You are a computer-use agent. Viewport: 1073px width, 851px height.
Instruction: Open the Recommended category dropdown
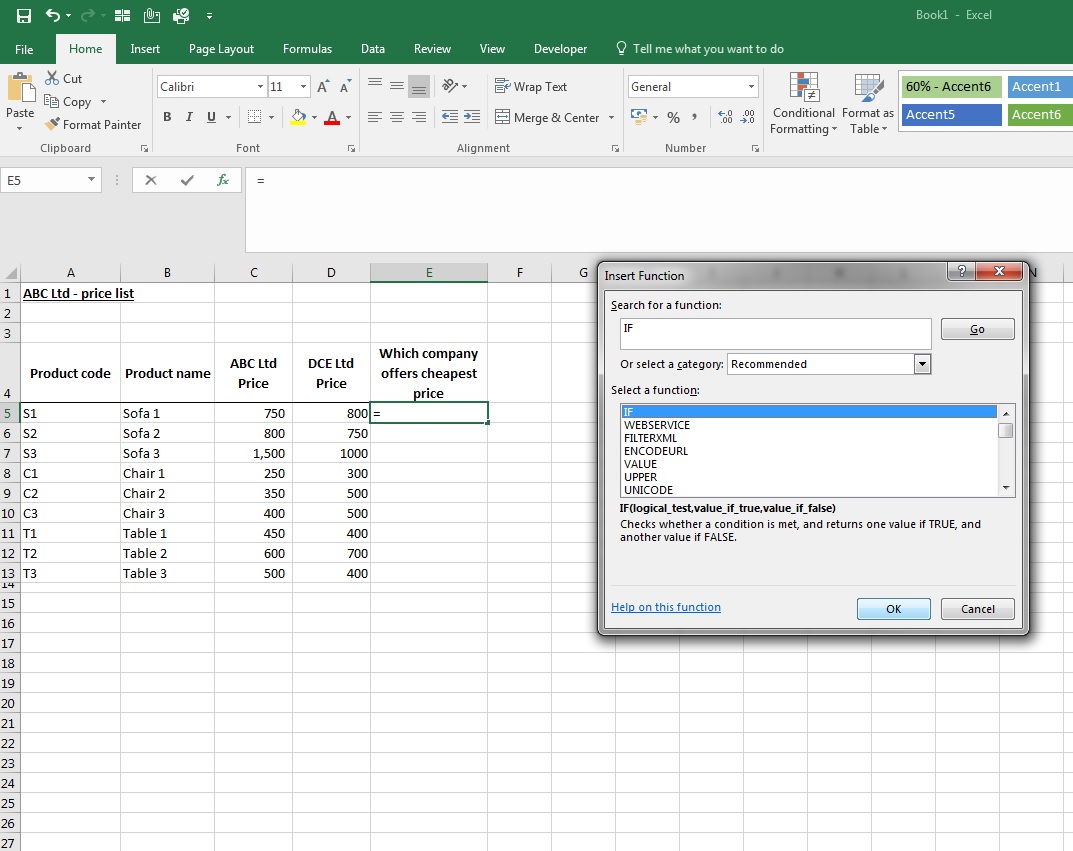coord(922,364)
